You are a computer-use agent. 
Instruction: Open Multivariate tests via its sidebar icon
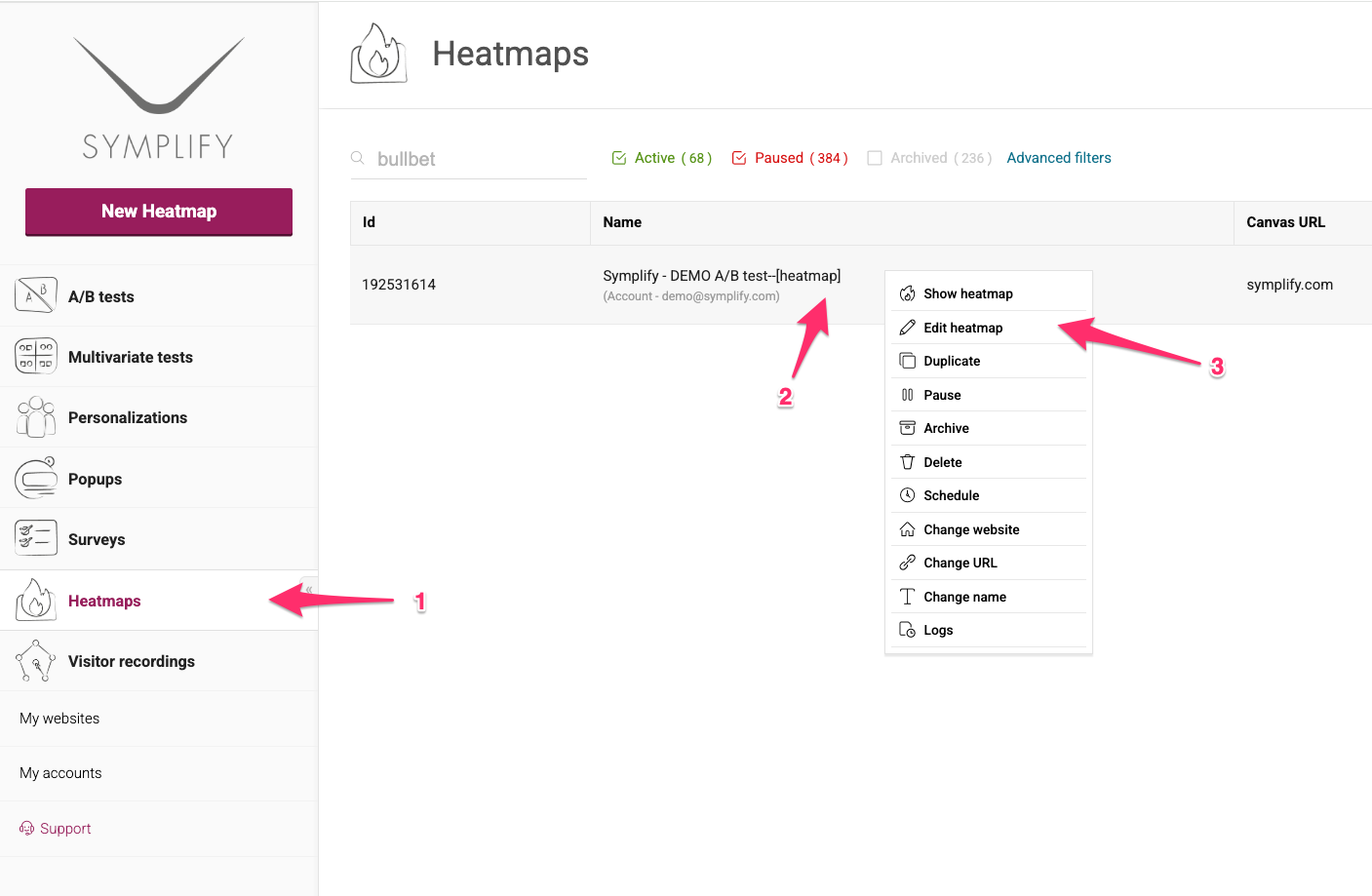35,356
